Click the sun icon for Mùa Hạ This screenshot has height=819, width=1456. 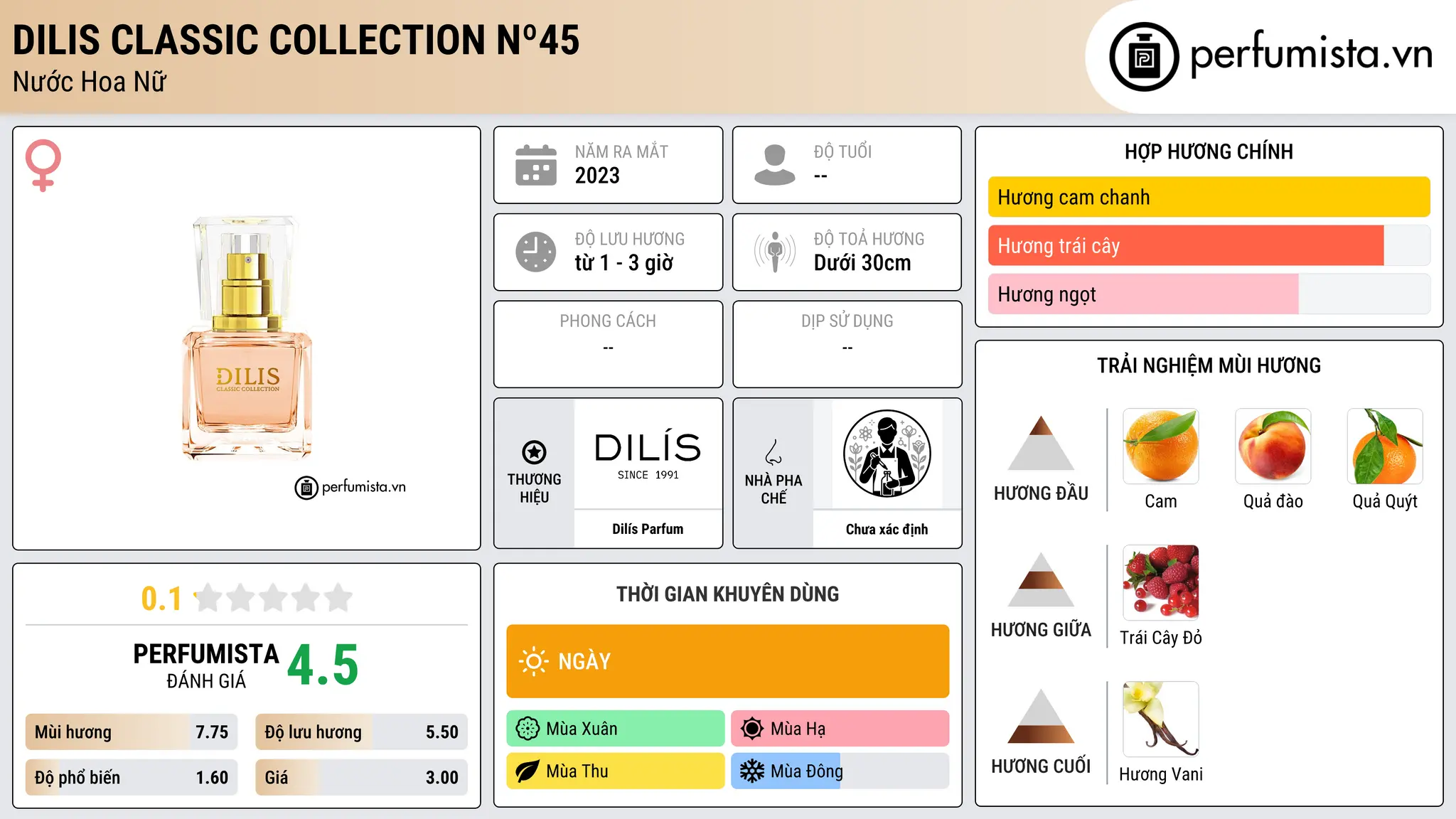(752, 729)
